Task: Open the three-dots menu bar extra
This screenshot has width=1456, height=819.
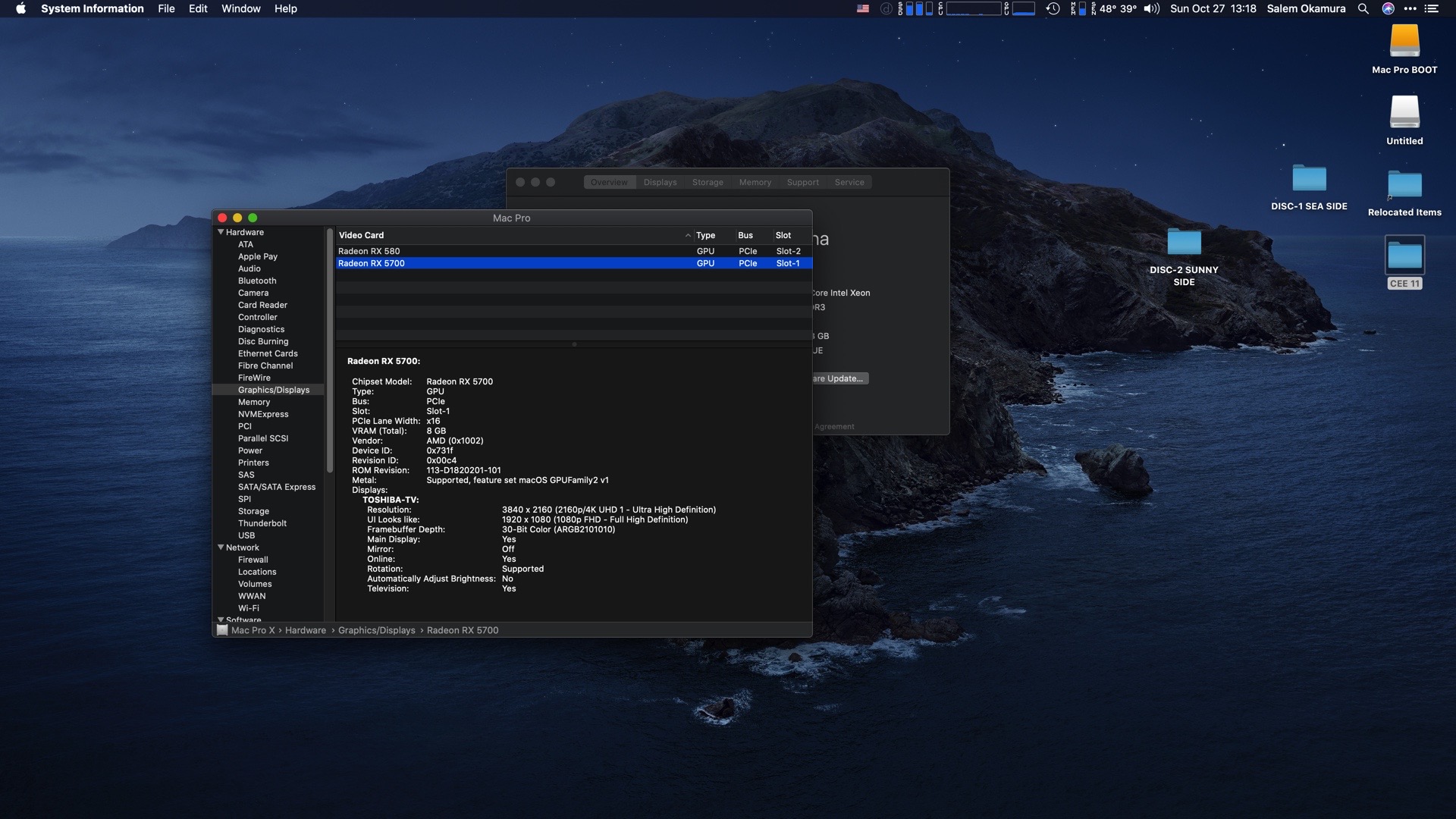Action: (1410, 8)
